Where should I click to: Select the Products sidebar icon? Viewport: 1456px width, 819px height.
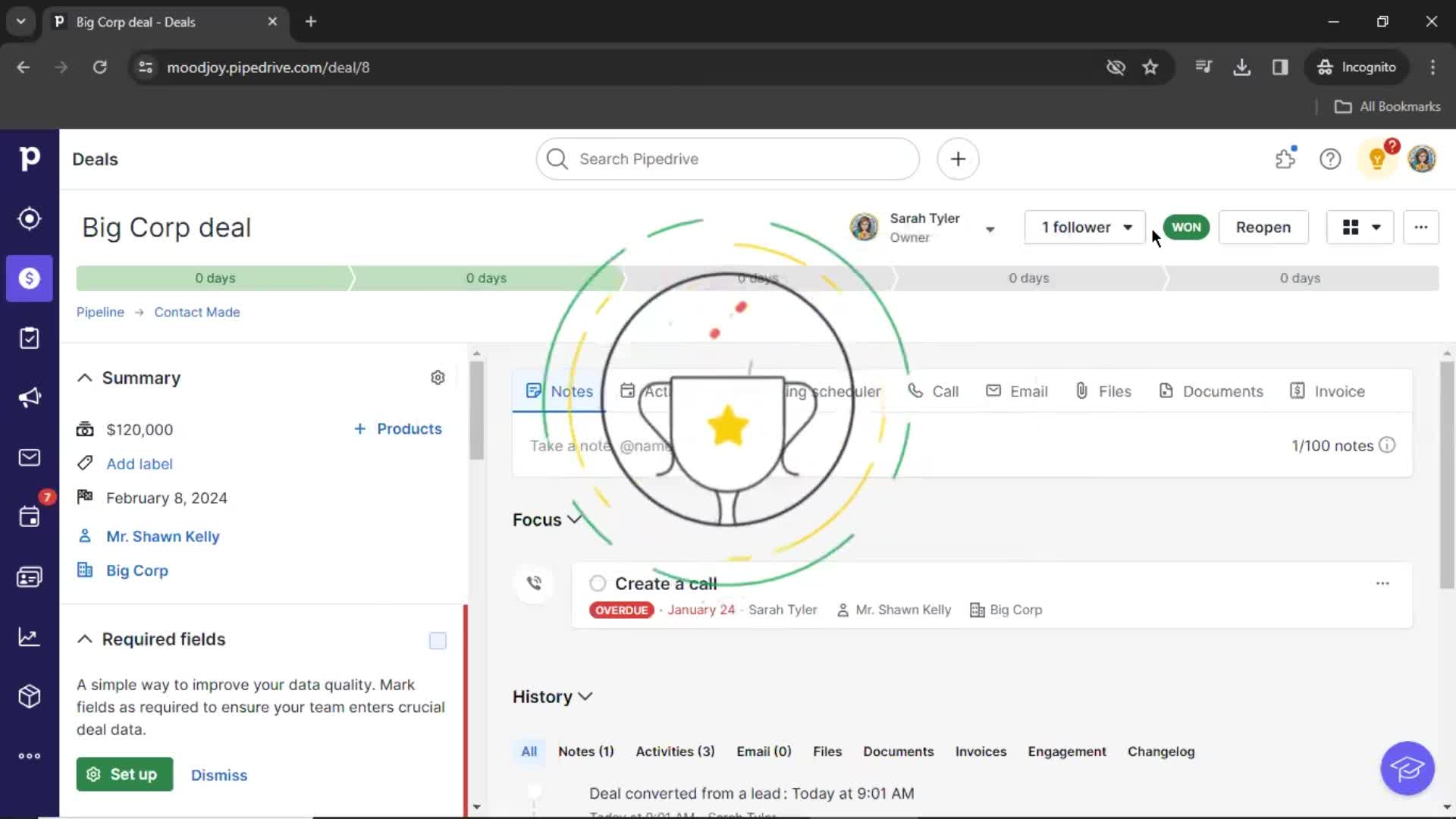pos(29,696)
